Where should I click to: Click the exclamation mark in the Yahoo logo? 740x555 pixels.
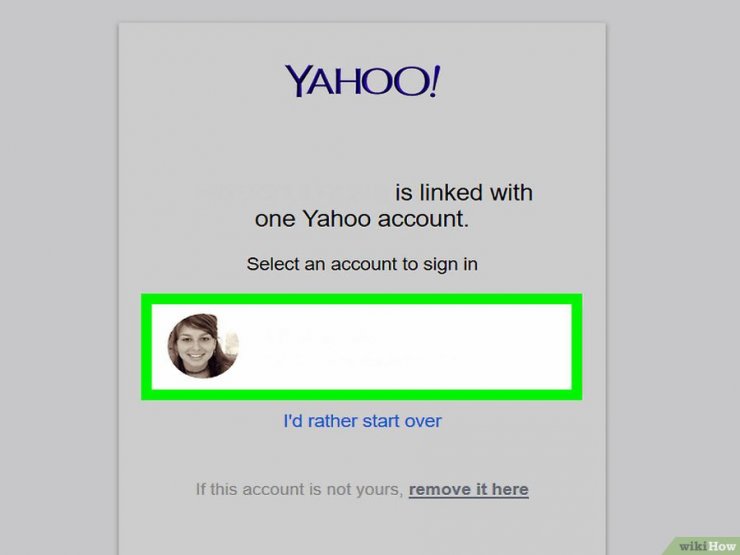(434, 81)
